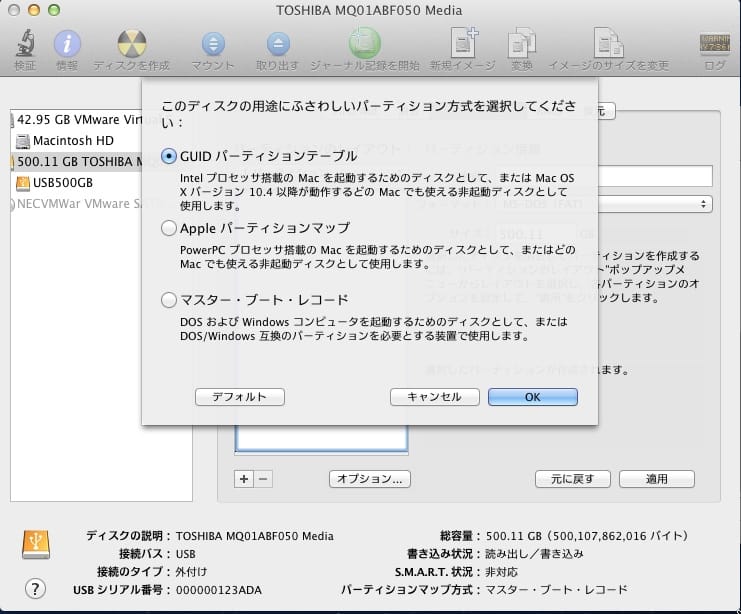741x614 pixels.
Task: Confirm with the OK button
Action: pyautogui.click(x=533, y=397)
